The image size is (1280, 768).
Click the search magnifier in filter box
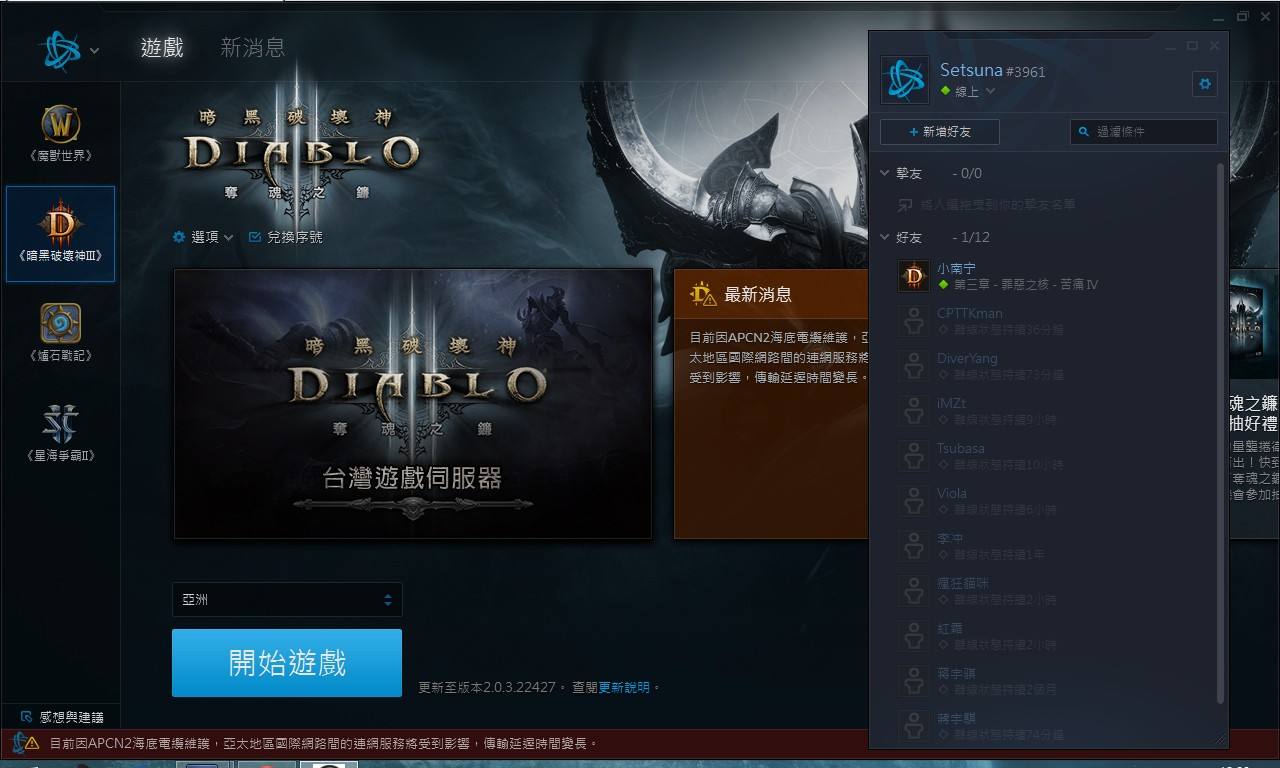1083,132
